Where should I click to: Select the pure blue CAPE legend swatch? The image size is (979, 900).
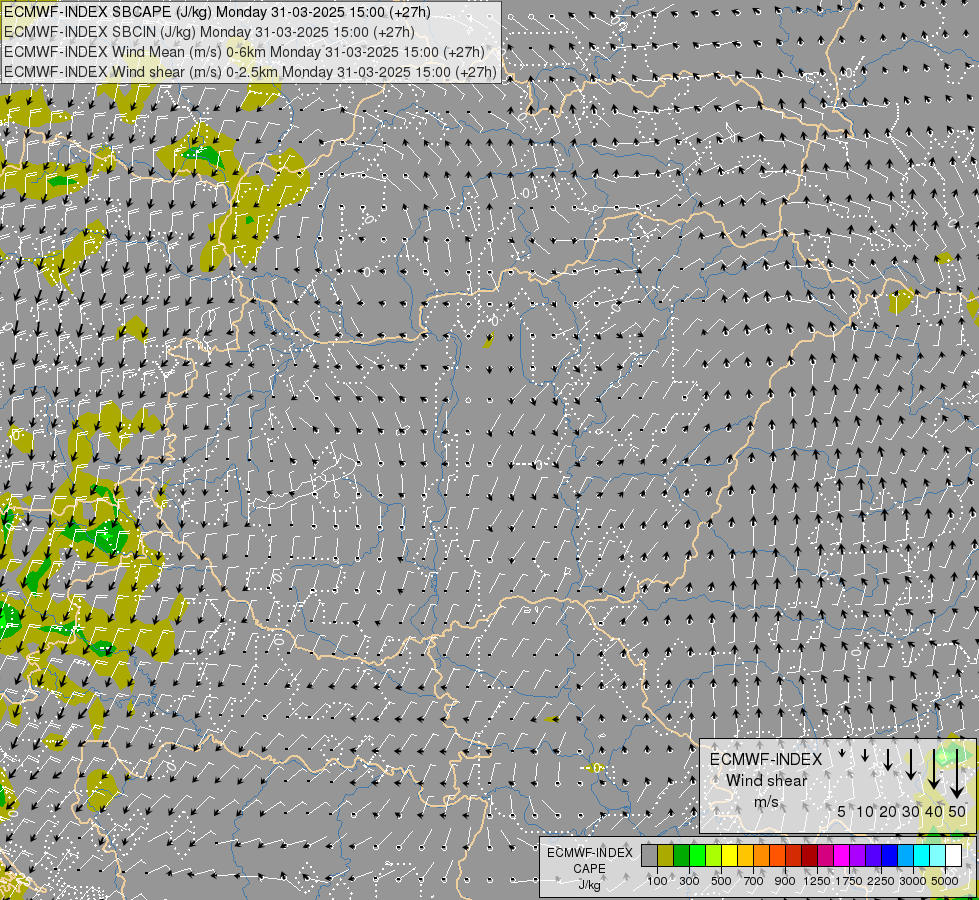890,855
